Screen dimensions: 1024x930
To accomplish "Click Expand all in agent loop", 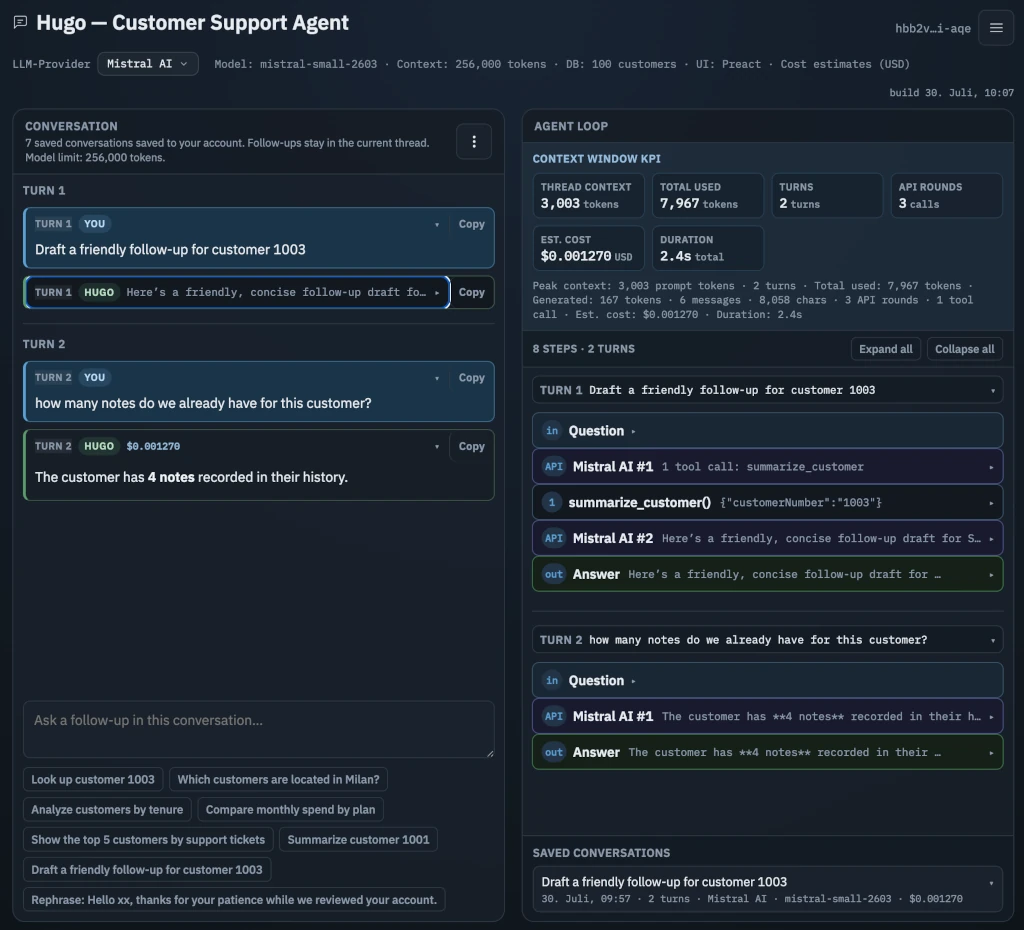I will coord(886,349).
